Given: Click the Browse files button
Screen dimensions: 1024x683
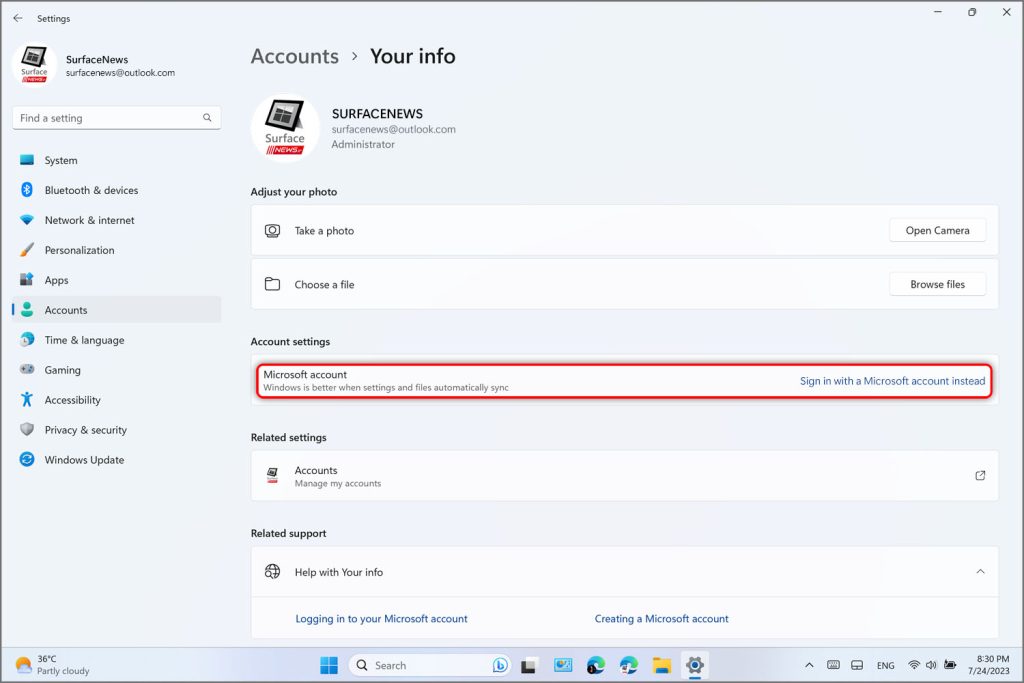Looking at the screenshot, I should tap(937, 285).
